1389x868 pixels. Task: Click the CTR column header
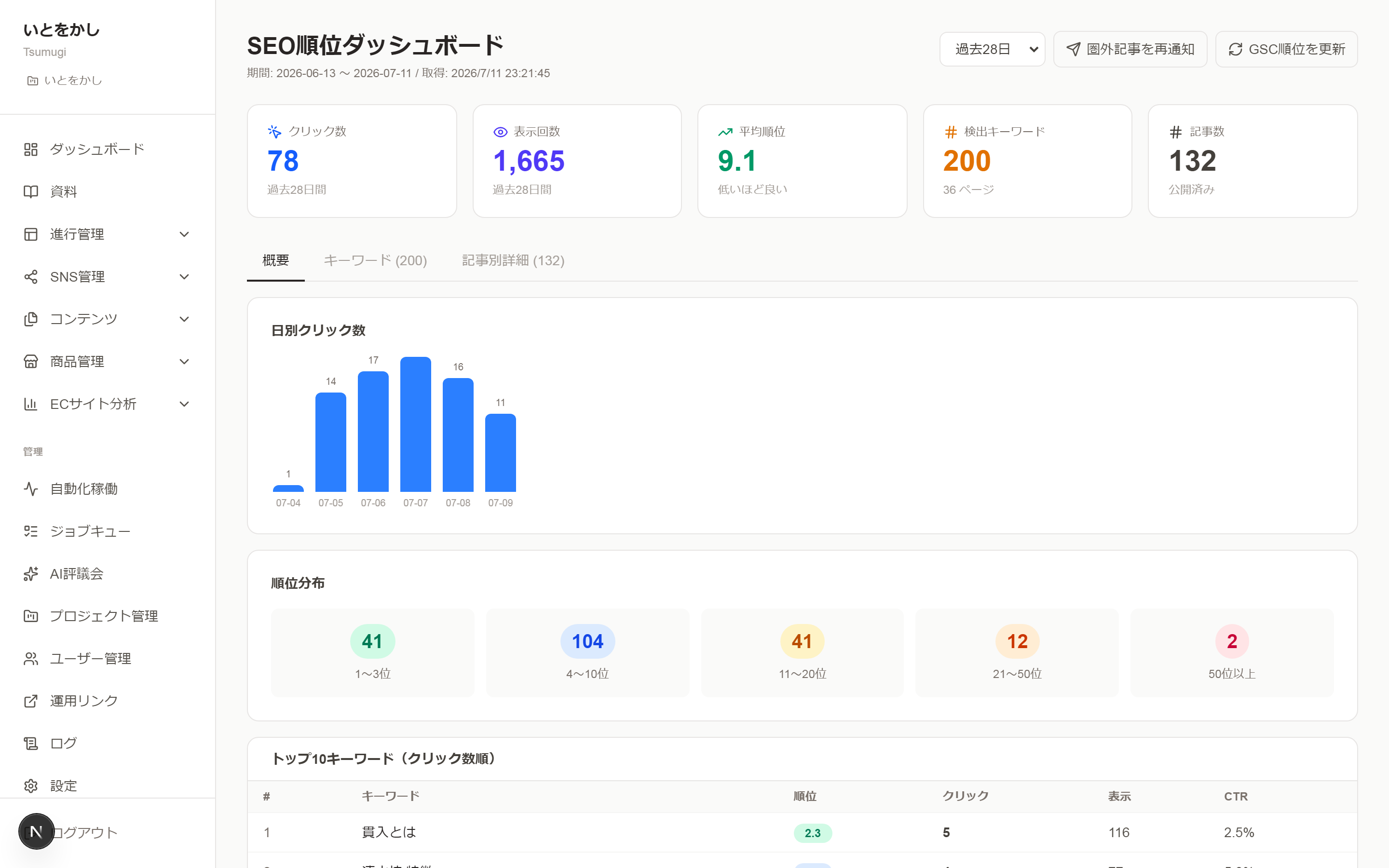[x=1236, y=796]
